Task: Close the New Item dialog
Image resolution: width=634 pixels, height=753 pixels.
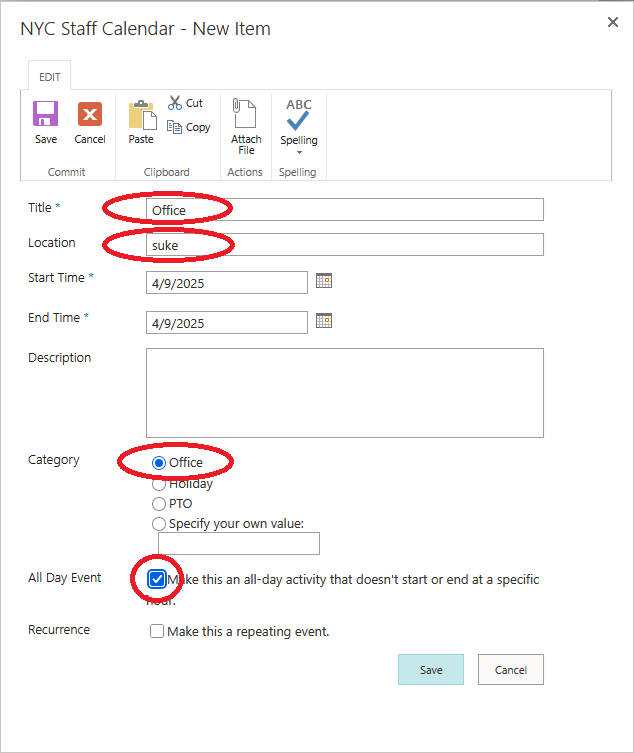Action: pos(613,22)
